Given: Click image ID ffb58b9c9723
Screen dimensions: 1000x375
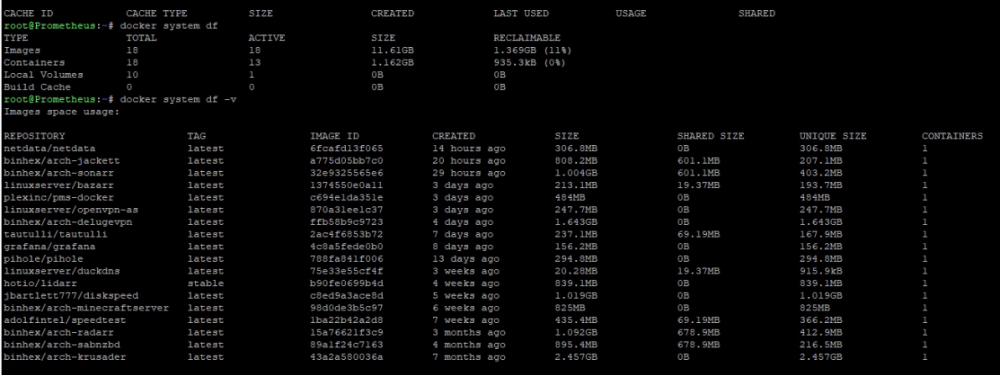Looking at the screenshot, I should click(x=346, y=222).
